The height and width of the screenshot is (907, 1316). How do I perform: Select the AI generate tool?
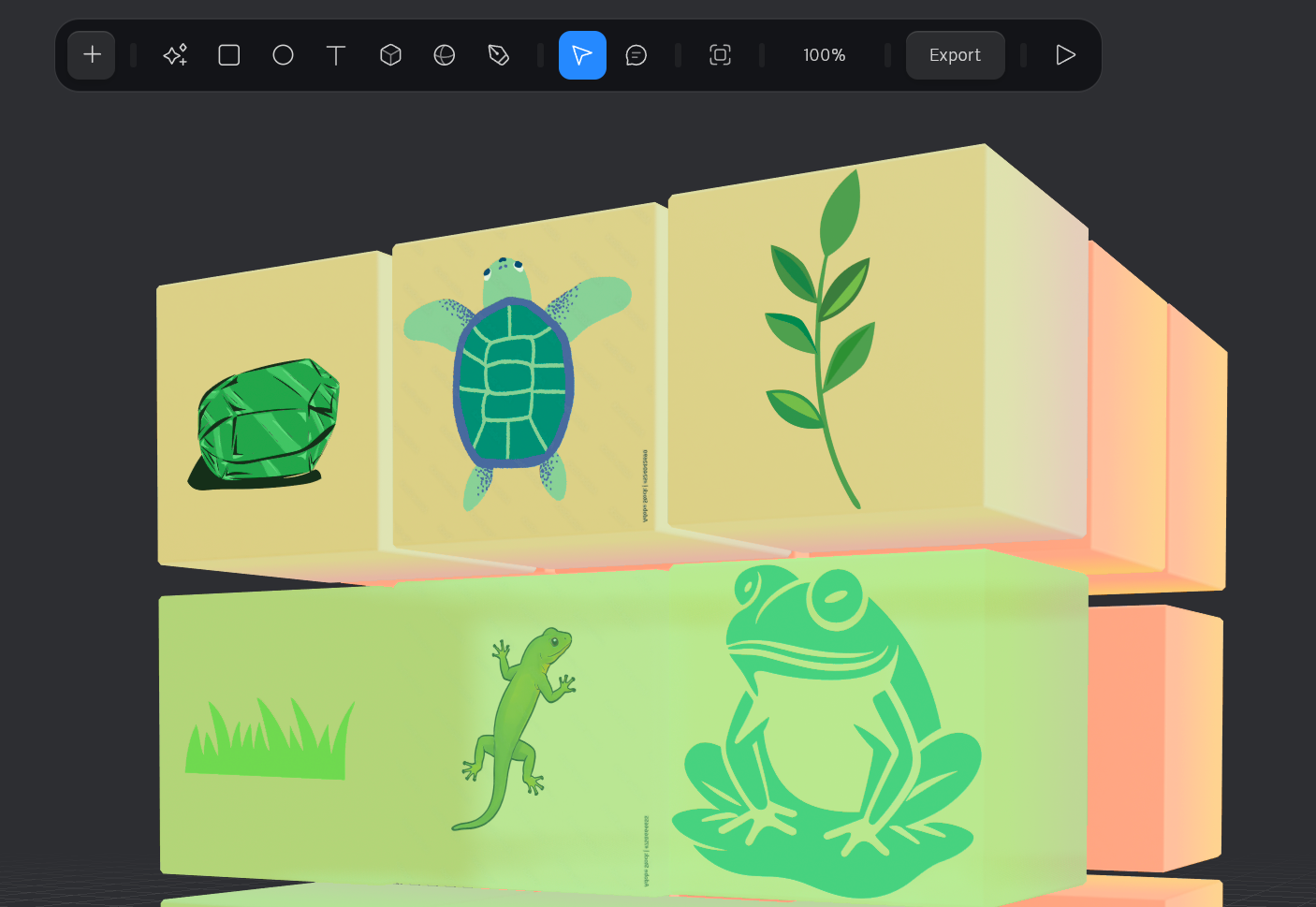(174, 54)
